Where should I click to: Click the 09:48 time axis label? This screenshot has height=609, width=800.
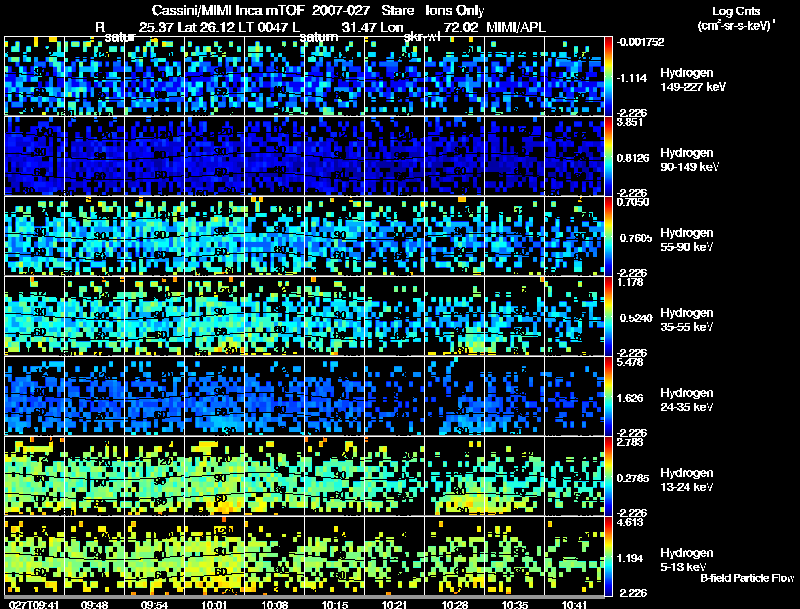(x=94, y=605)
